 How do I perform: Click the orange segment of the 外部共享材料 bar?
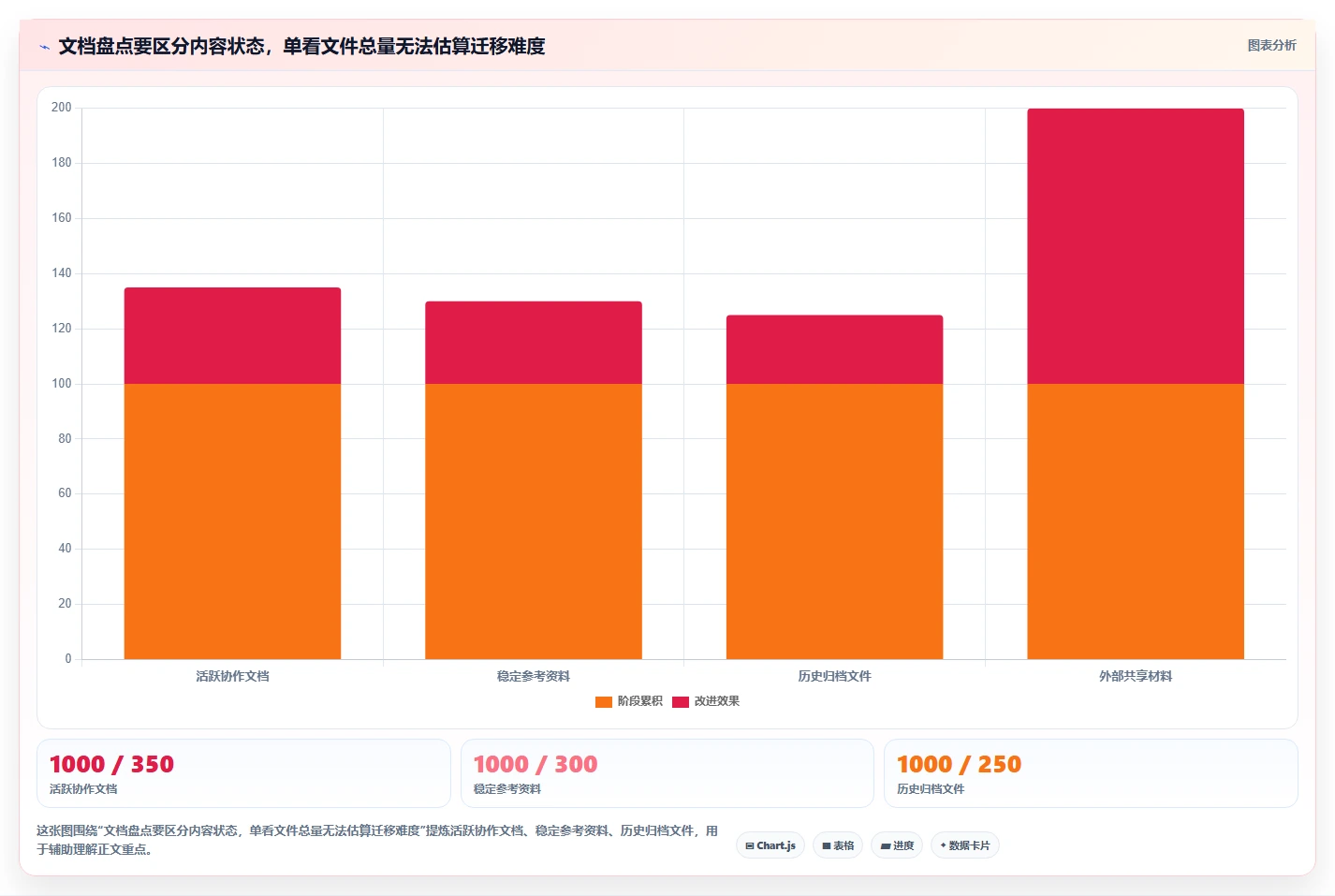pos(1136,521)
